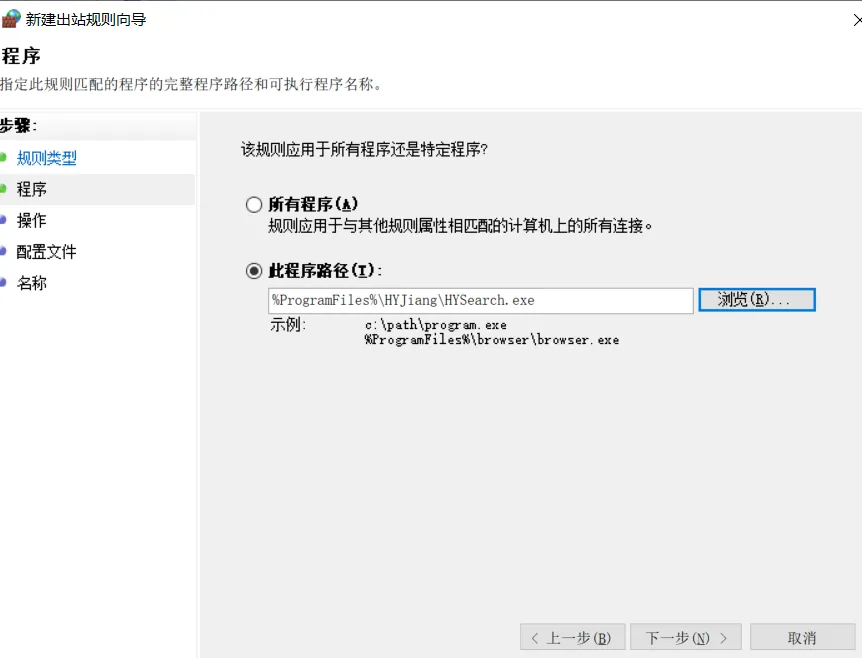Click green bullet beside 程序 step
This screenshot has height=658, width=862.
pyautogui.click(x=4, y=189)
